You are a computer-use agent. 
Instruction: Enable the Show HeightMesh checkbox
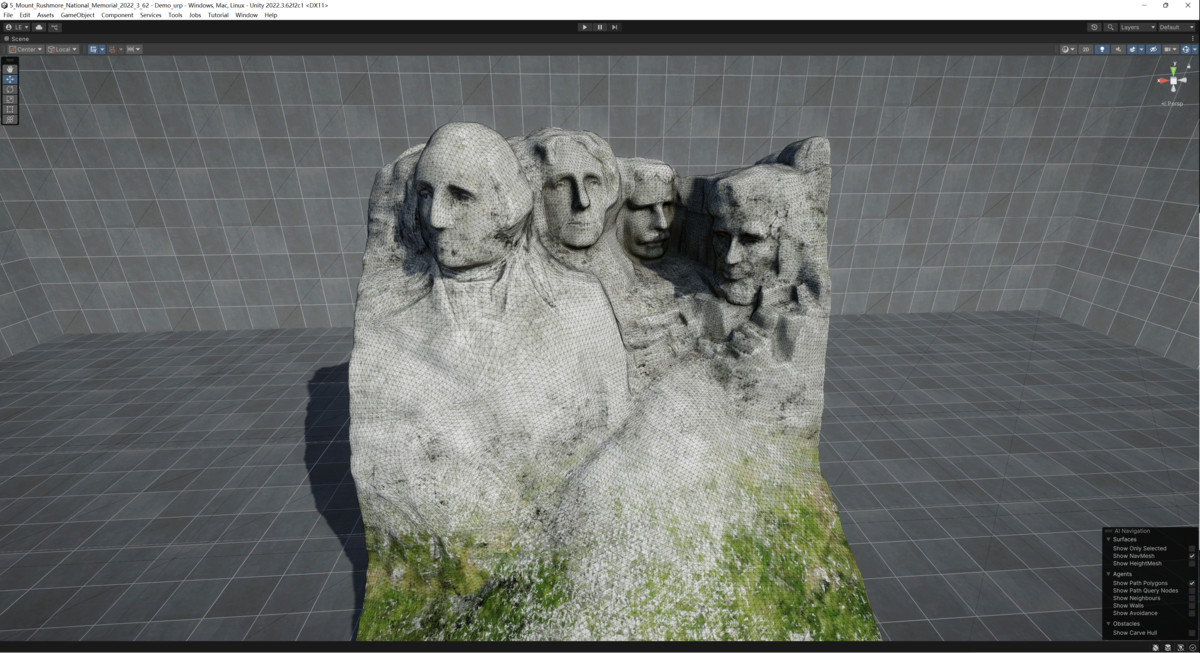[x=1192, y=564]
